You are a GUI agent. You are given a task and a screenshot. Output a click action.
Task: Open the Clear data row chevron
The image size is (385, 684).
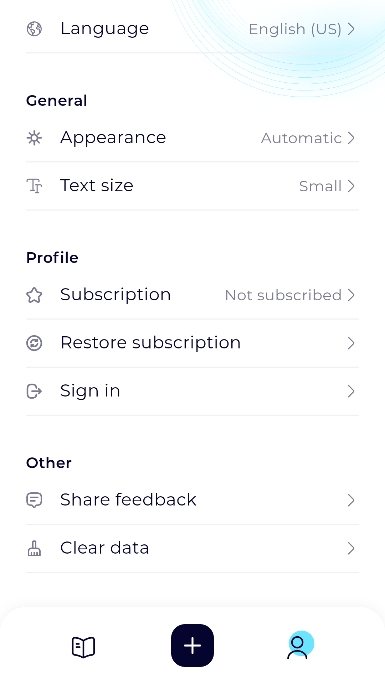click(351, 548)
